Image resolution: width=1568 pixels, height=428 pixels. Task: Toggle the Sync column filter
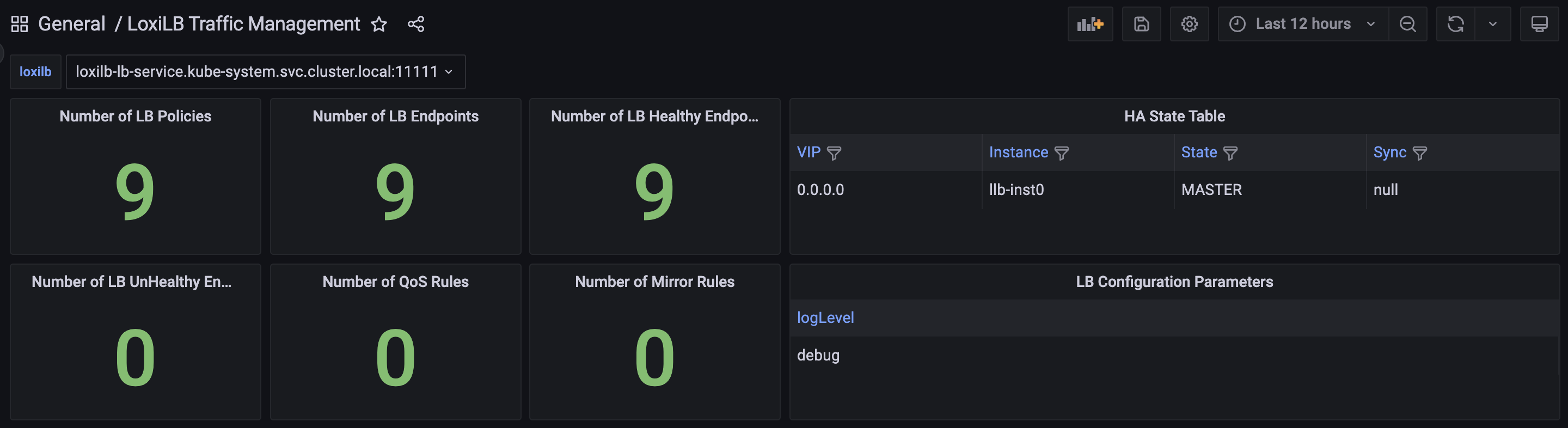click(1419, 153)
